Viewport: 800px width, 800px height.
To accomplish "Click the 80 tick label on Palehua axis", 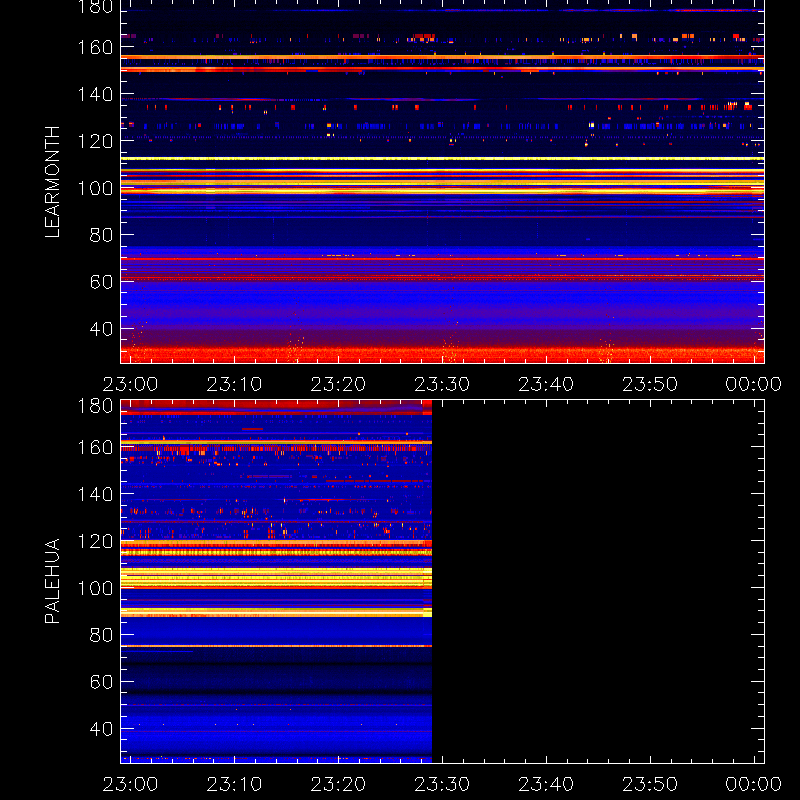I will tap(101, 635).
